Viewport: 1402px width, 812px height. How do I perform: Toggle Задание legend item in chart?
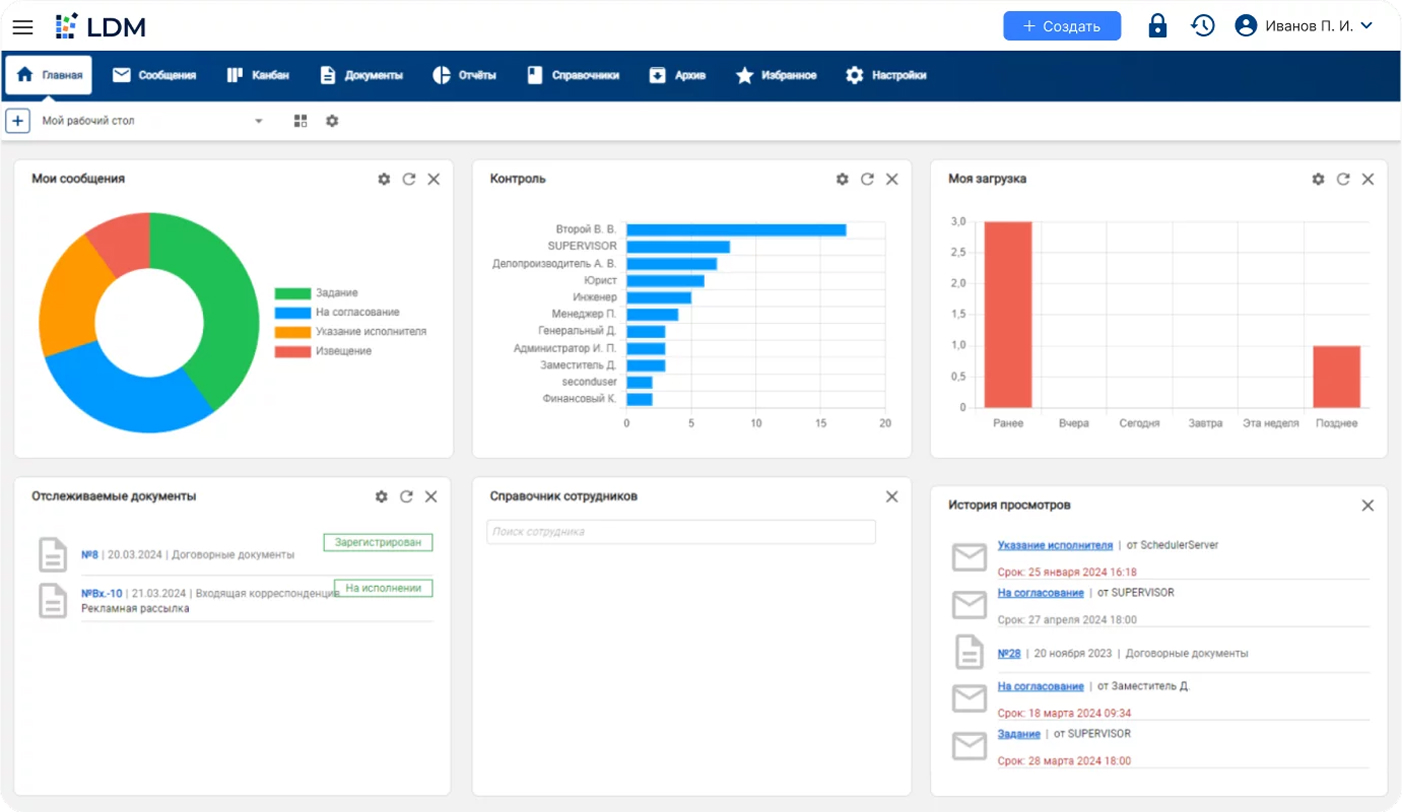point(315,293)
